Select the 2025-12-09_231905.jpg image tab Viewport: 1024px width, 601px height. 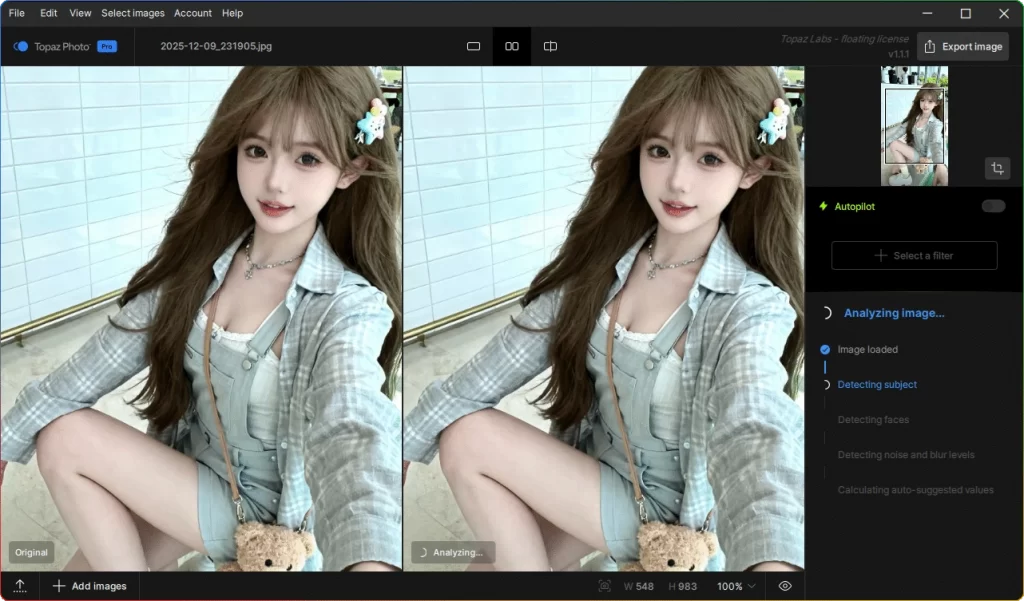[x=218, y=46]
